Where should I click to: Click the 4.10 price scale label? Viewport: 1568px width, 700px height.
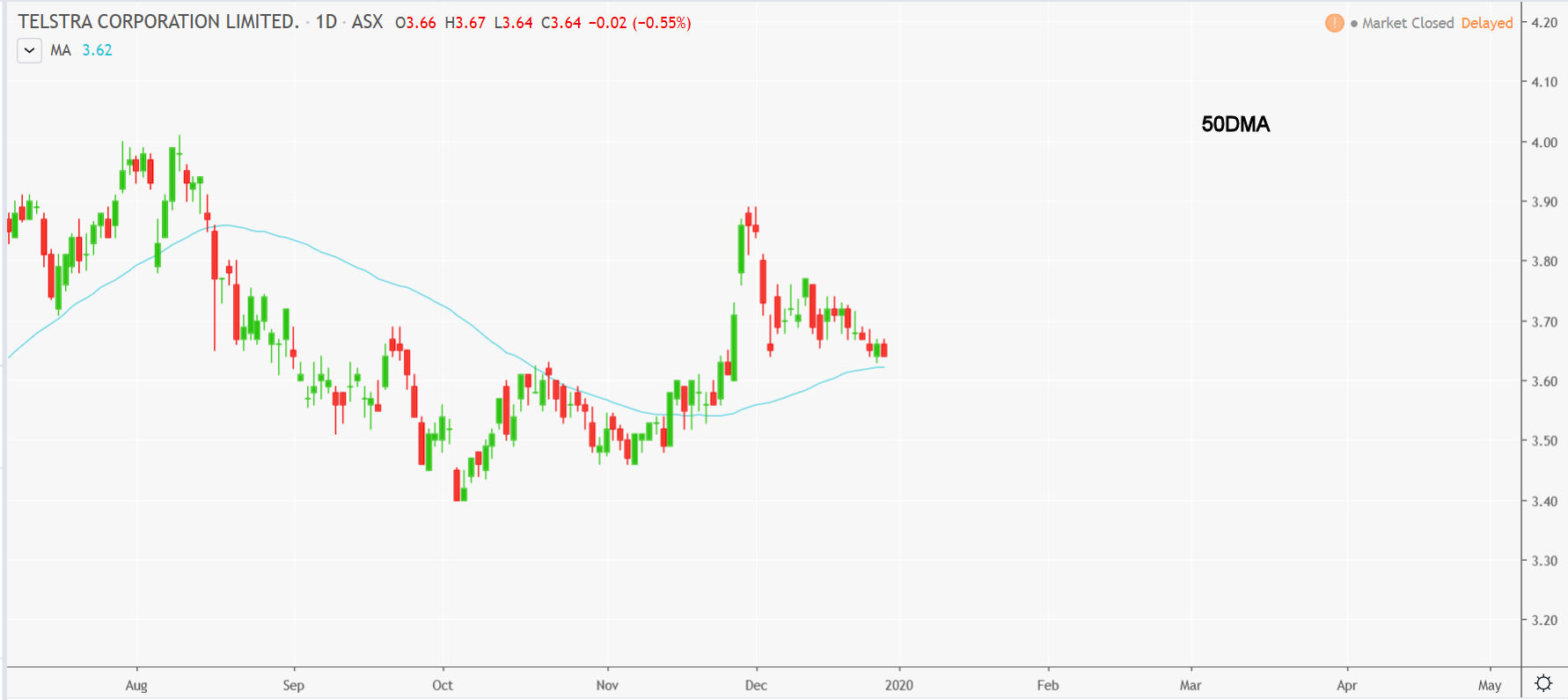(1544, 82)
